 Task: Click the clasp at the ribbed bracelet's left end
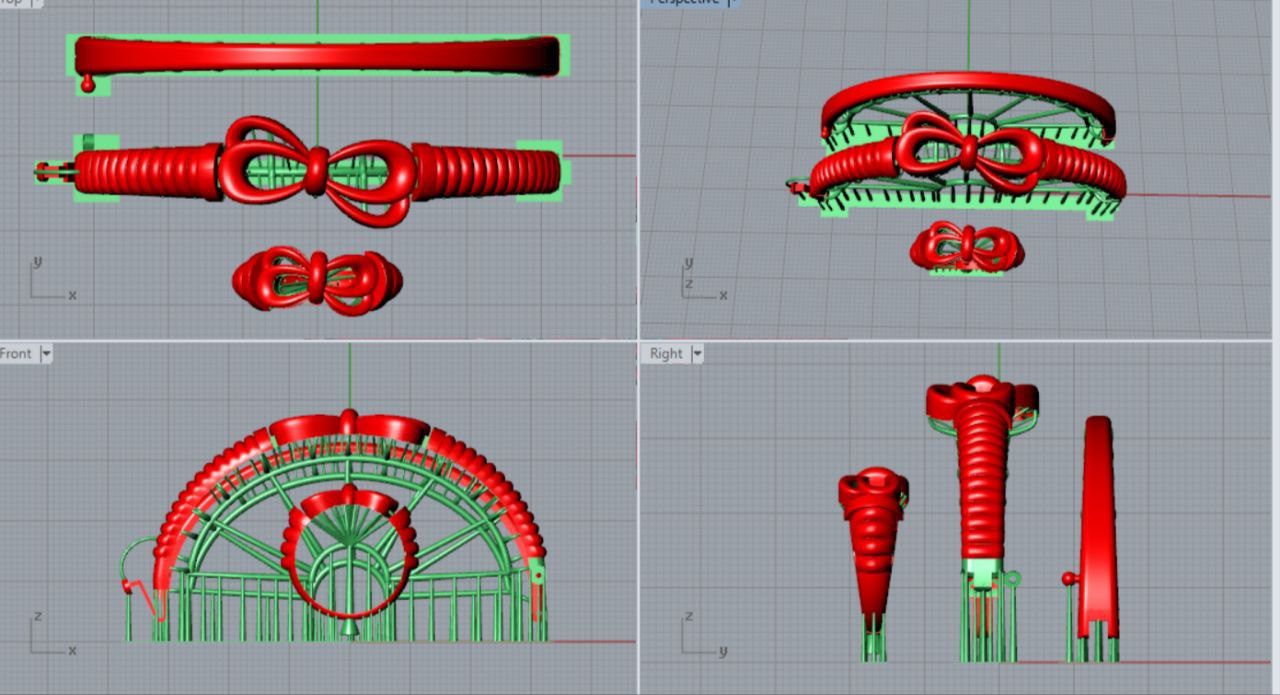(50, 172)
